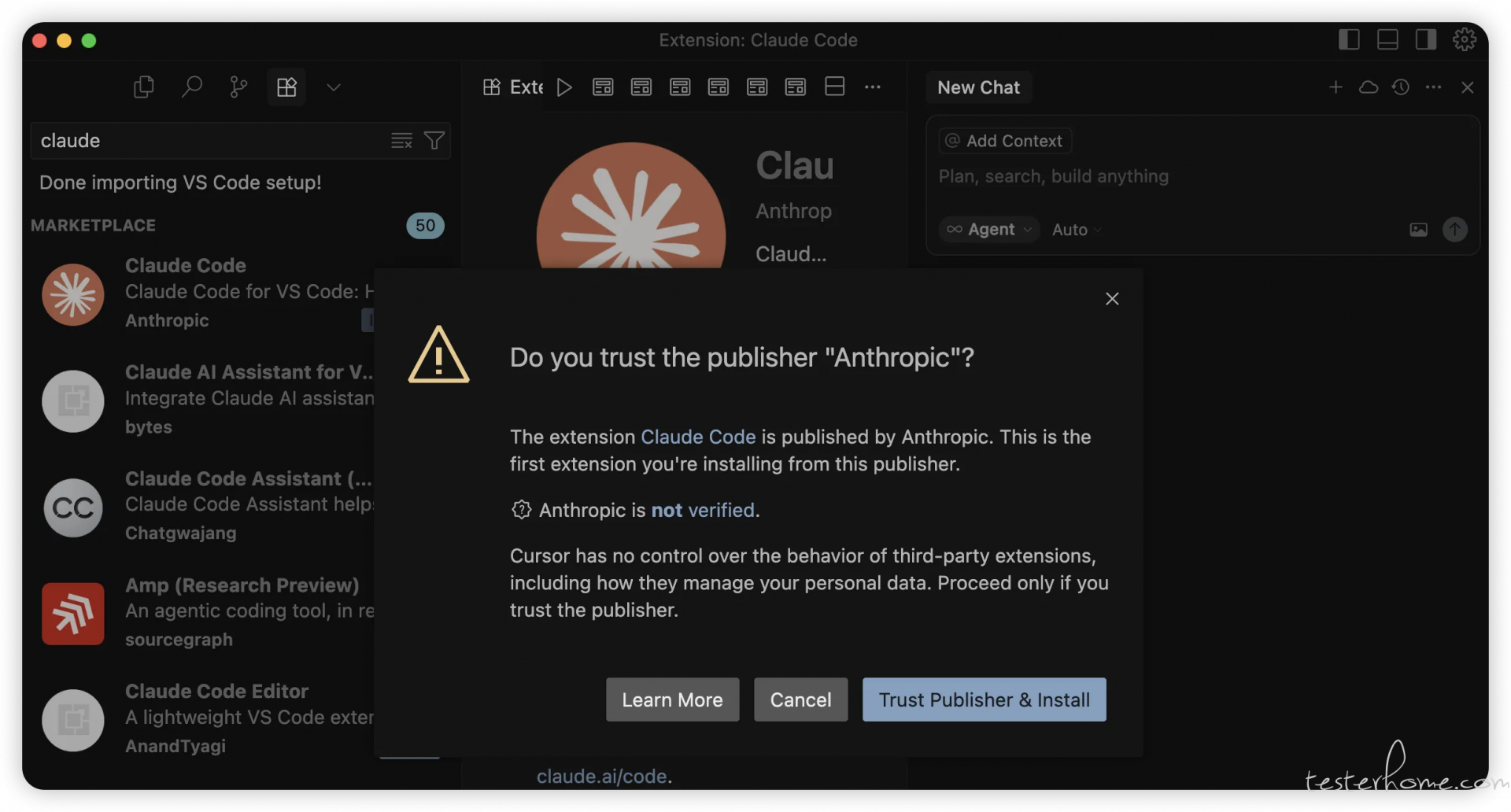Expand the sidebar views chevron
The image size is (1511, 812).
[334, 87]
